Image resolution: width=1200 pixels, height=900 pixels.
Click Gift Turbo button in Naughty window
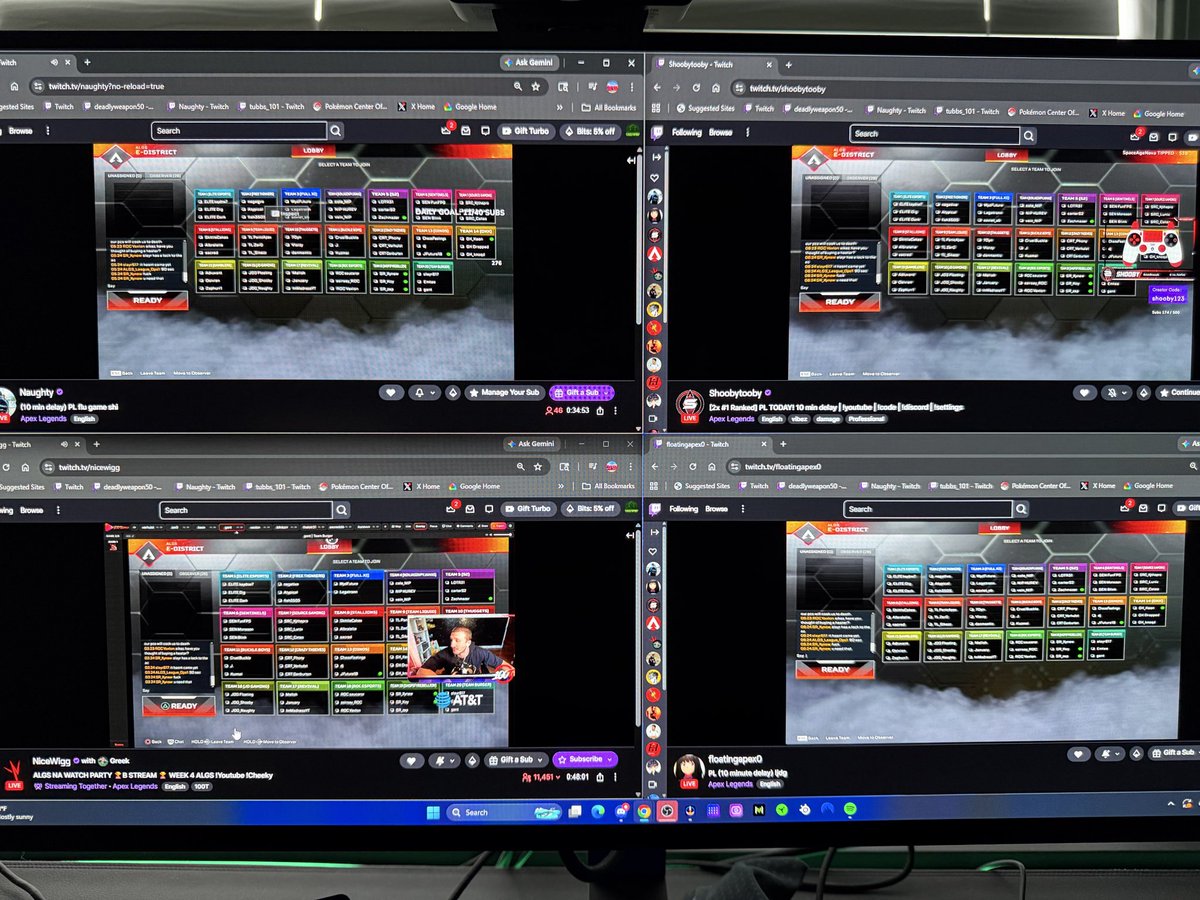coord(526,131)
